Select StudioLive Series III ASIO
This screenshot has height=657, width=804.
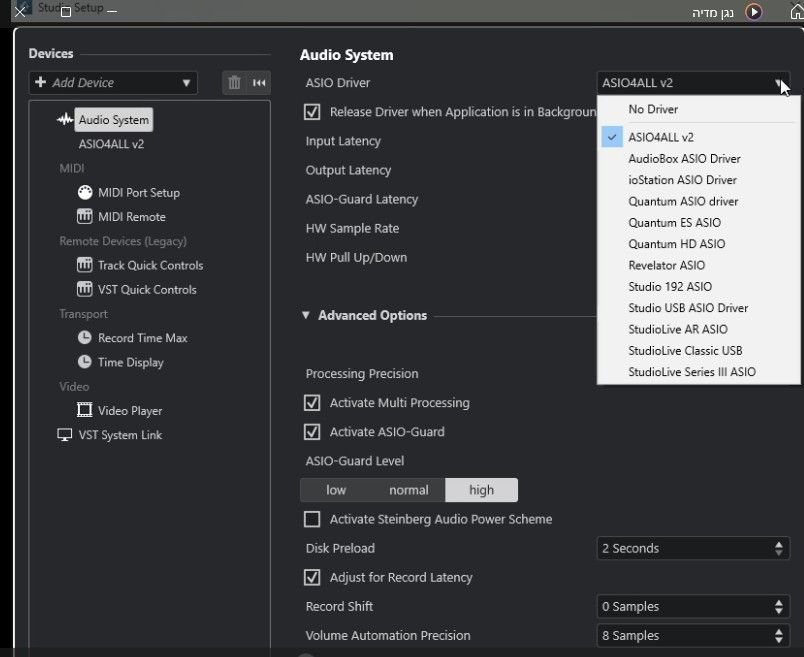[699, 372]
